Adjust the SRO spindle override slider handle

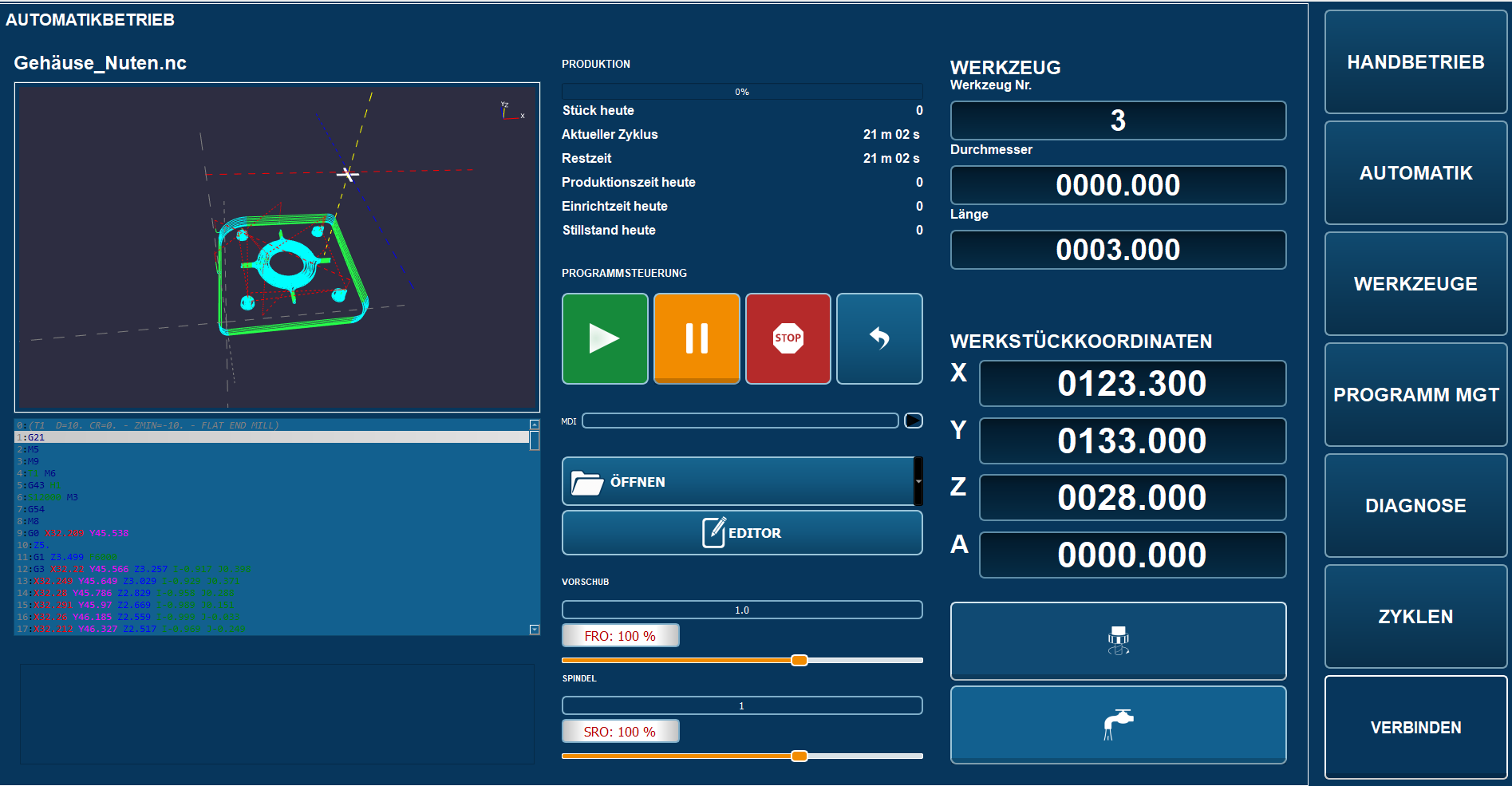[799, 756]
